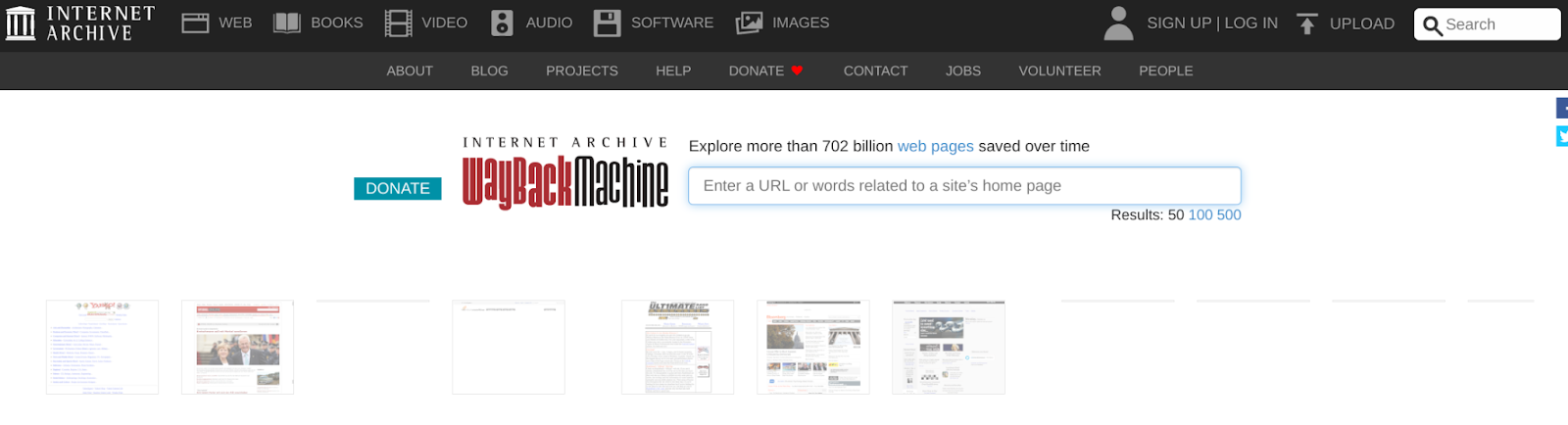Open the BLOG menu item

pos(489,71)
